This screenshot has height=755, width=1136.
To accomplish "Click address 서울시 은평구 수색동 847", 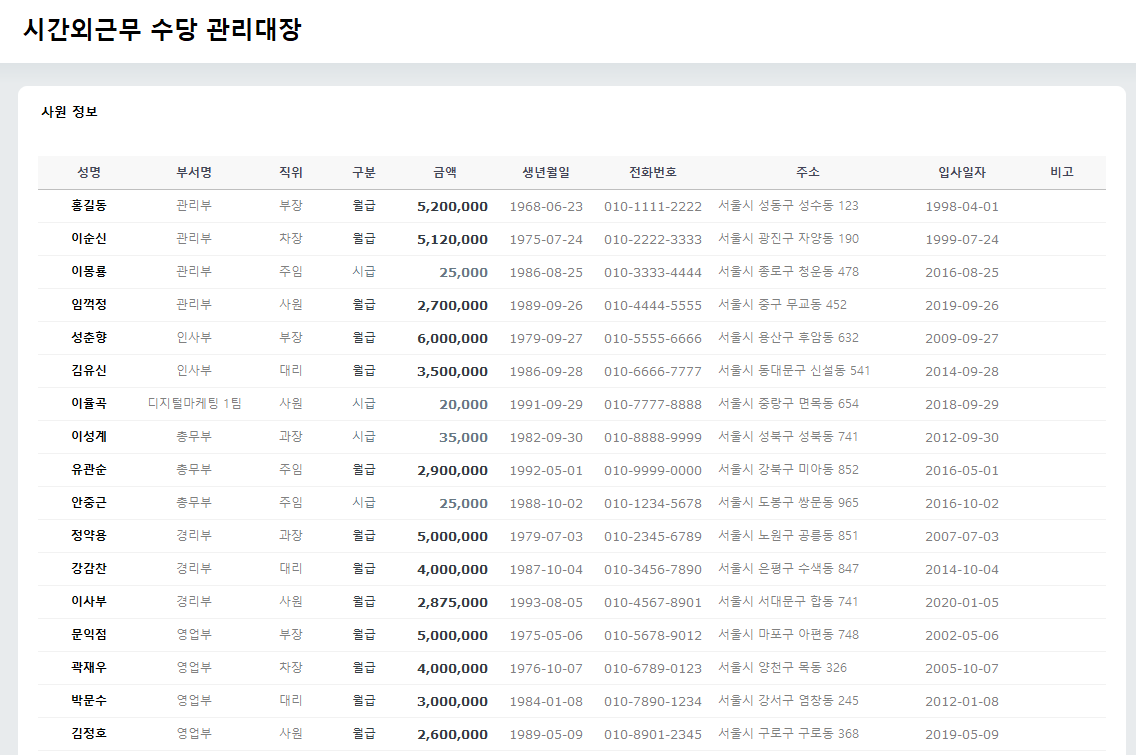I will [x=788, y=568].
